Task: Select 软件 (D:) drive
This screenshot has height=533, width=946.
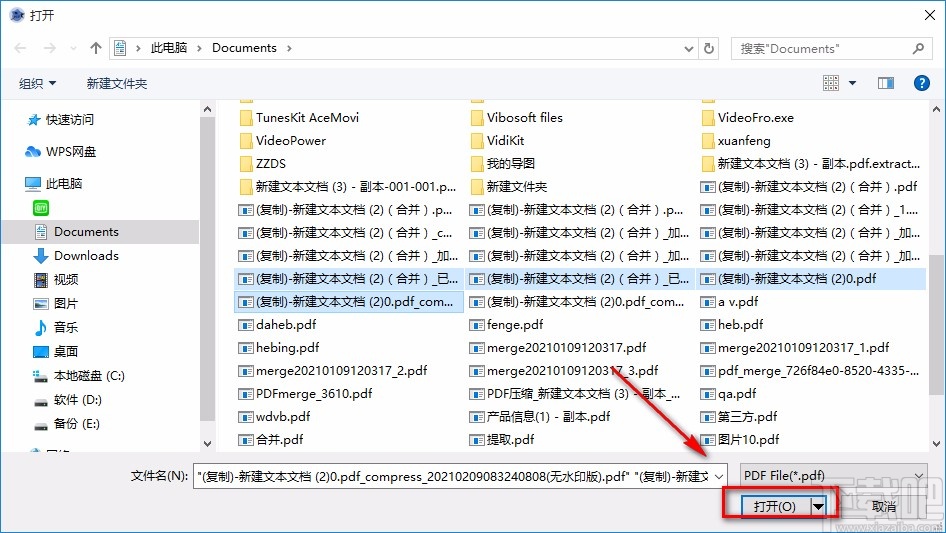Action: [68, 400]
